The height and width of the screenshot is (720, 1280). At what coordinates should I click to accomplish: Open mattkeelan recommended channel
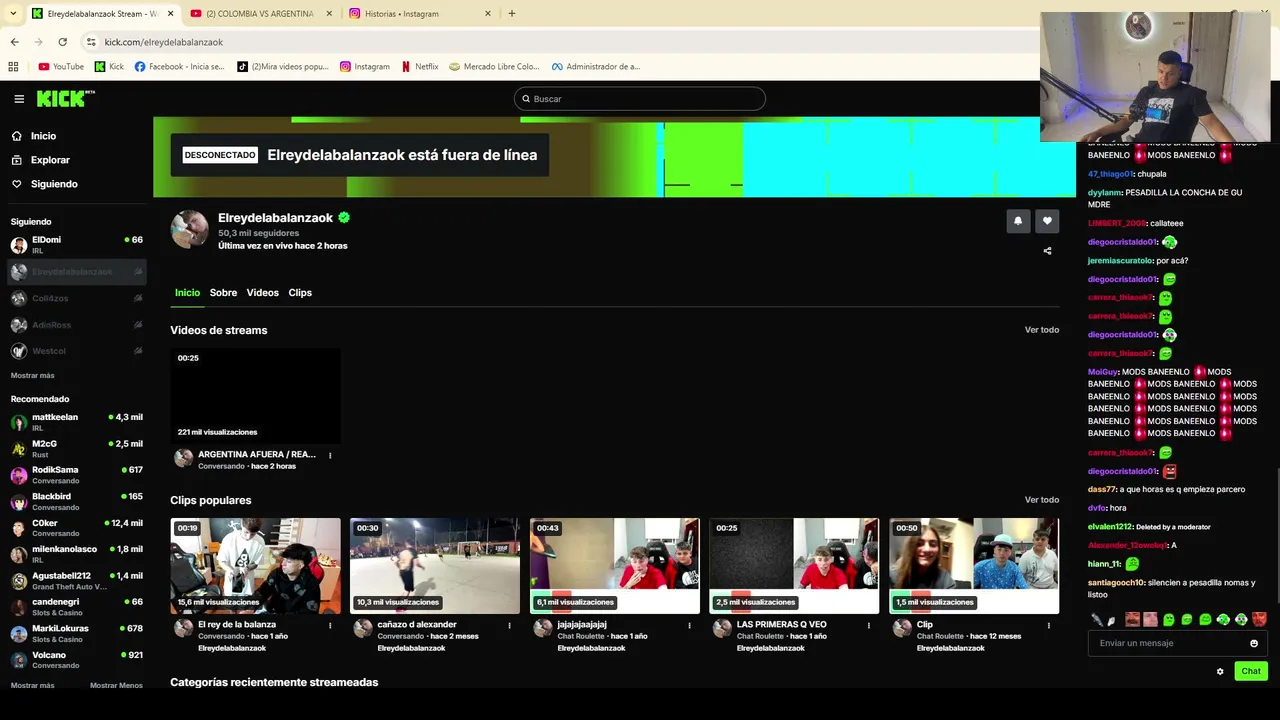point(76,422)
